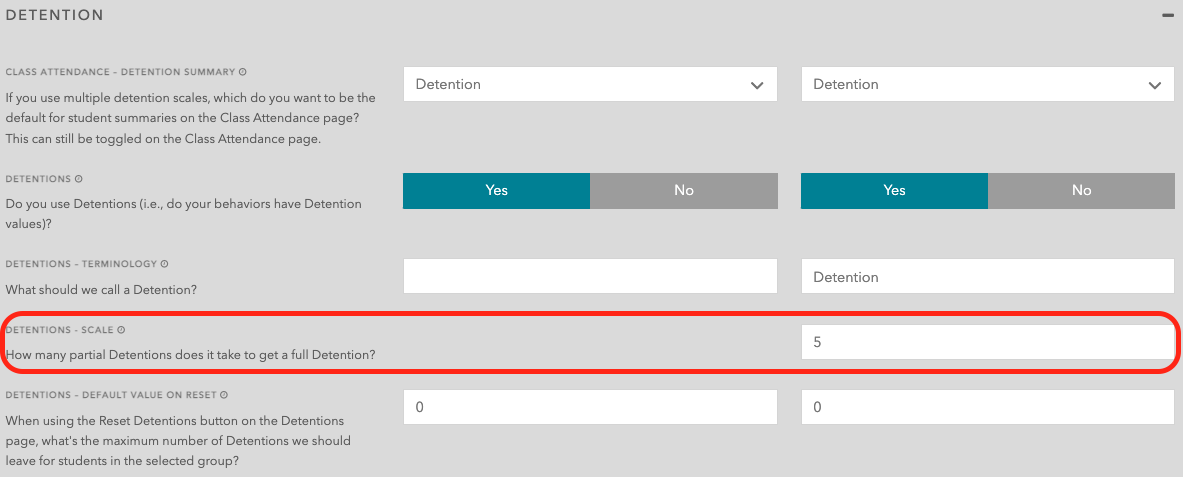
Task: Click the Detentions - Terminology setting label
Action: 81,264
